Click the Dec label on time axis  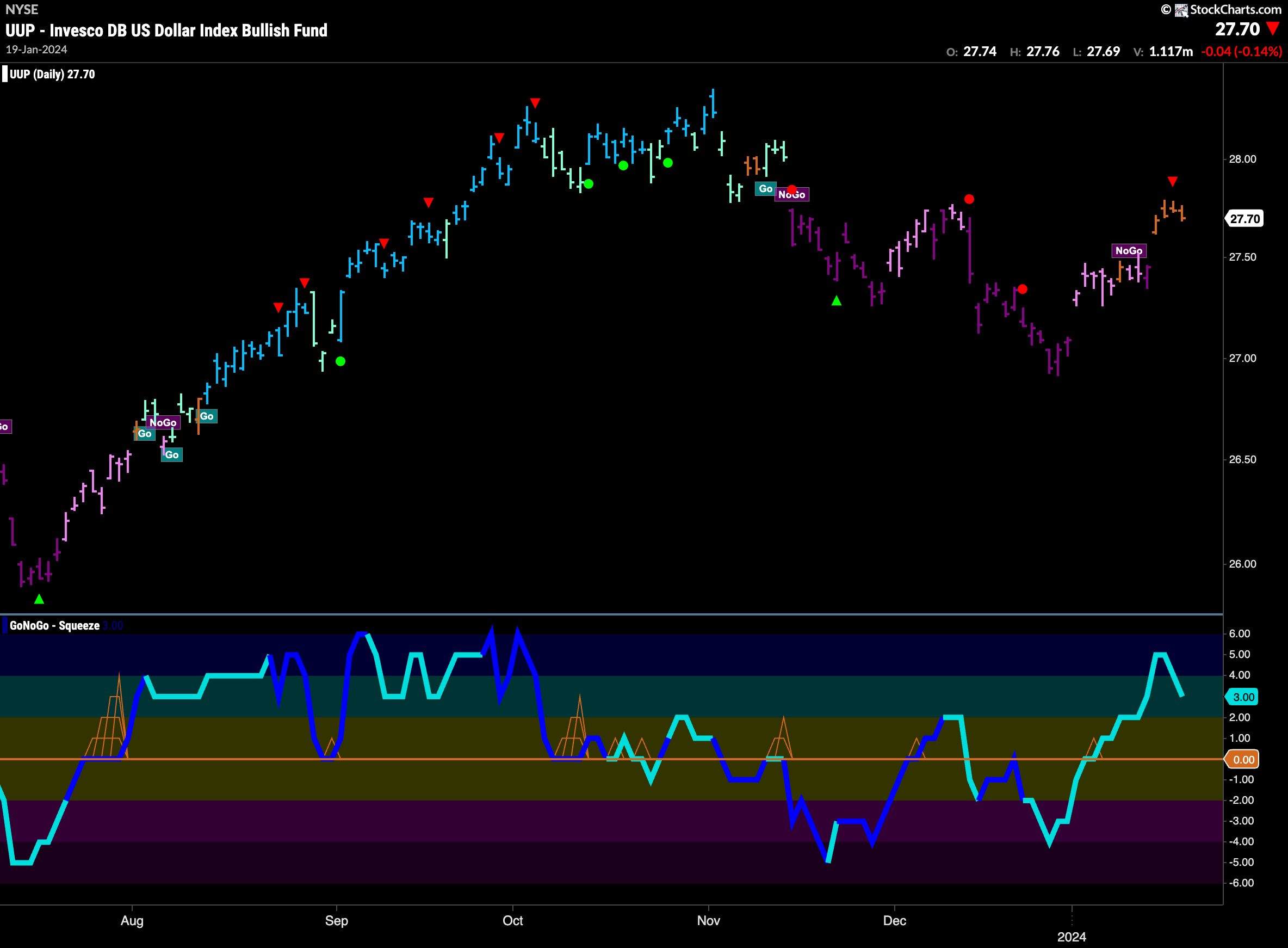pyautogui.click(x=895, y=920)
